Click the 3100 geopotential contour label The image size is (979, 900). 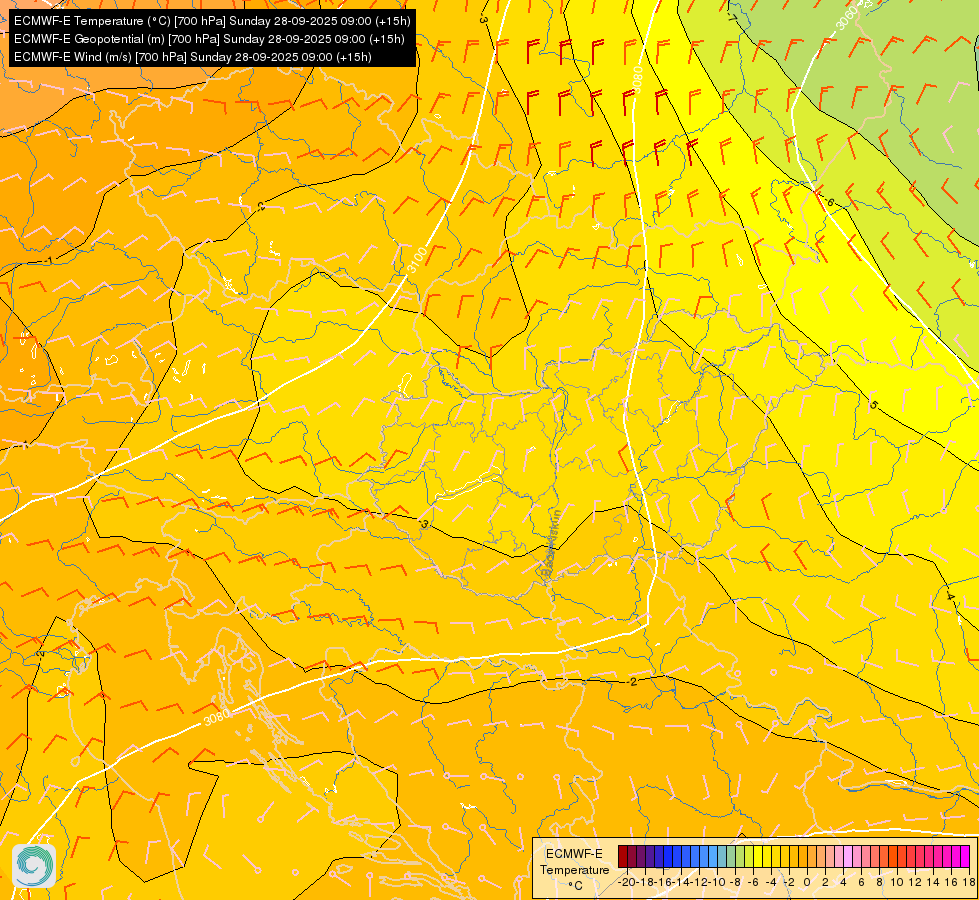pos(417,260)
